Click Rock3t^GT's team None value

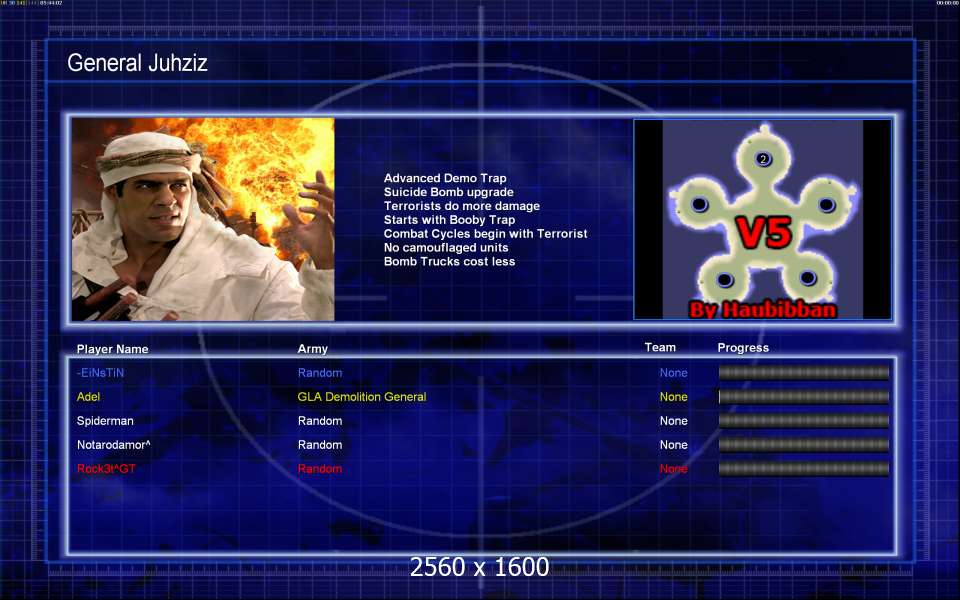point(673,469)
